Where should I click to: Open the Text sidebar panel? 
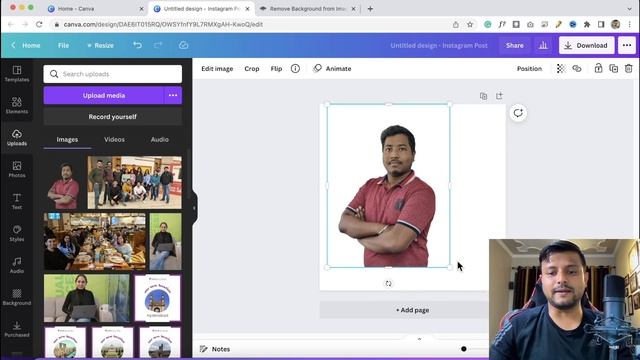(17, 201)
